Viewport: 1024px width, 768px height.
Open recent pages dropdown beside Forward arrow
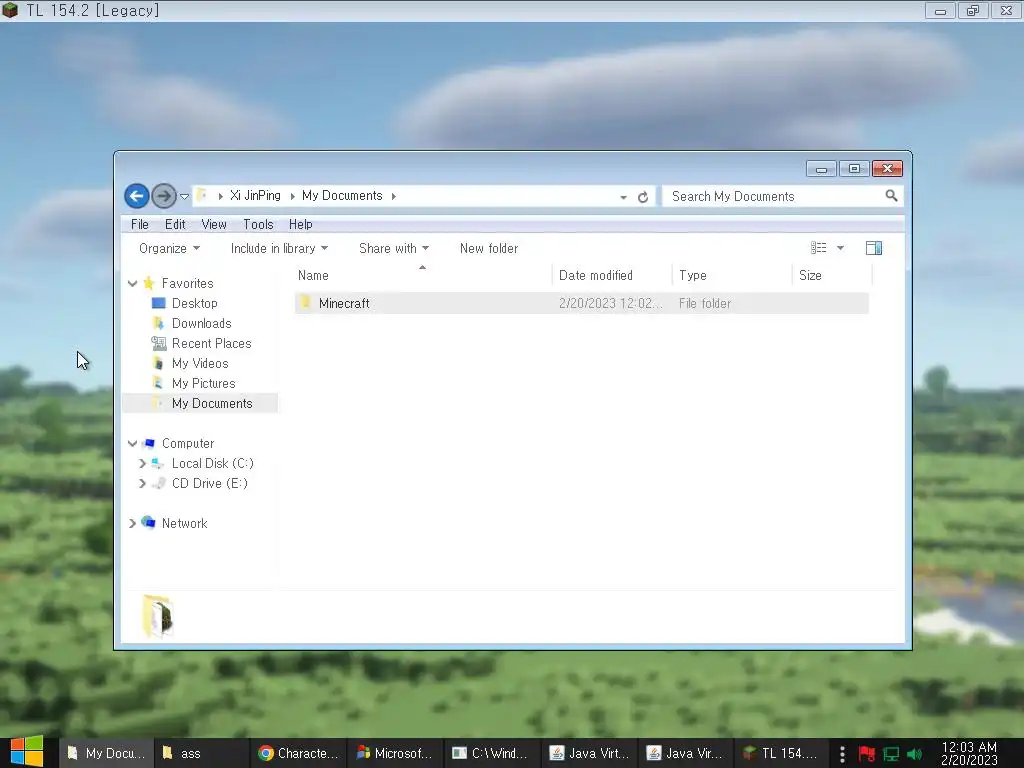pyautogui.click(x=185, y=197)
